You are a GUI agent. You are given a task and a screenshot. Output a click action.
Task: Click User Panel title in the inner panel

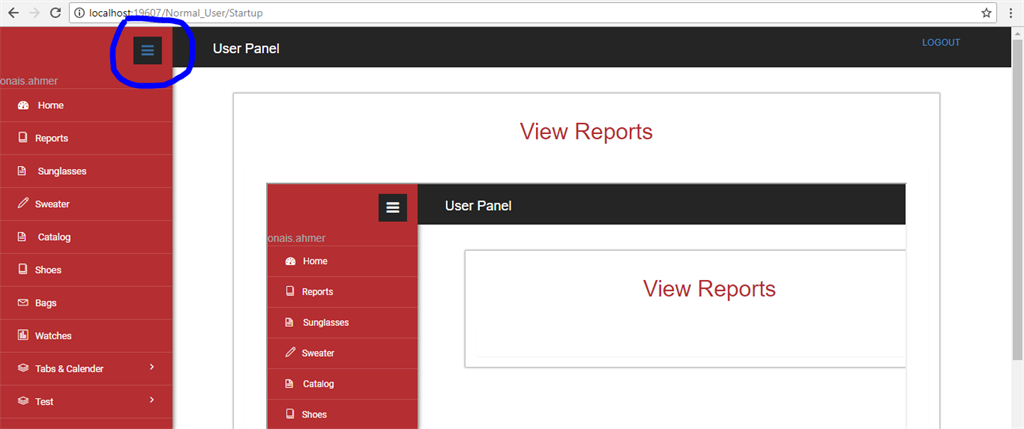[478, 206]
